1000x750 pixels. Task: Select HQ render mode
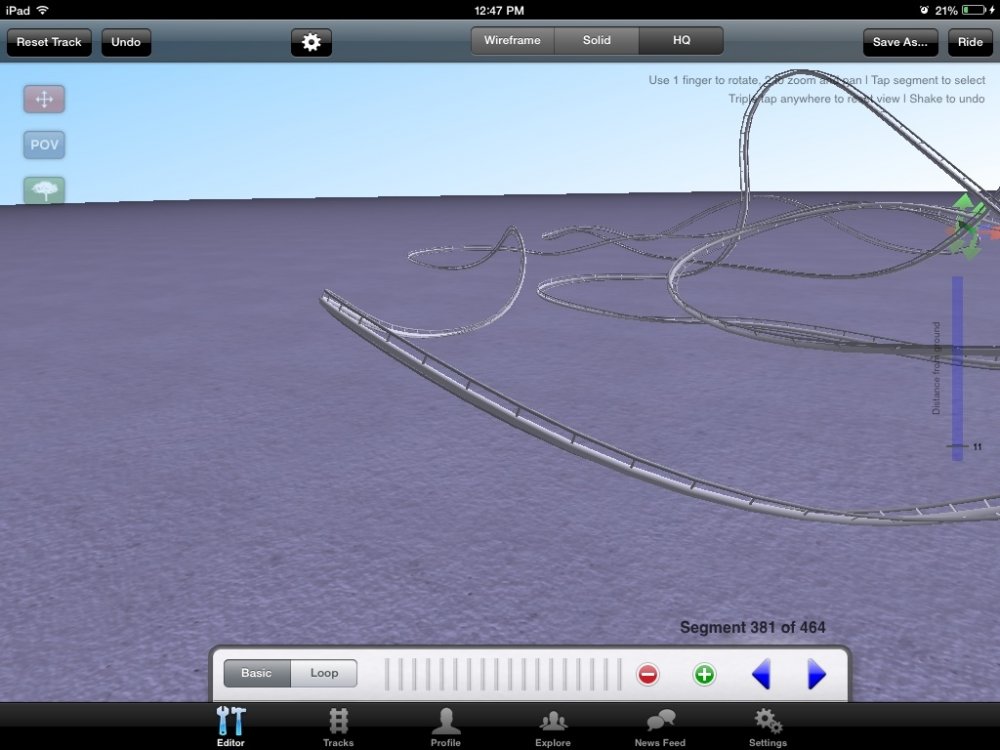coord(681,41)
